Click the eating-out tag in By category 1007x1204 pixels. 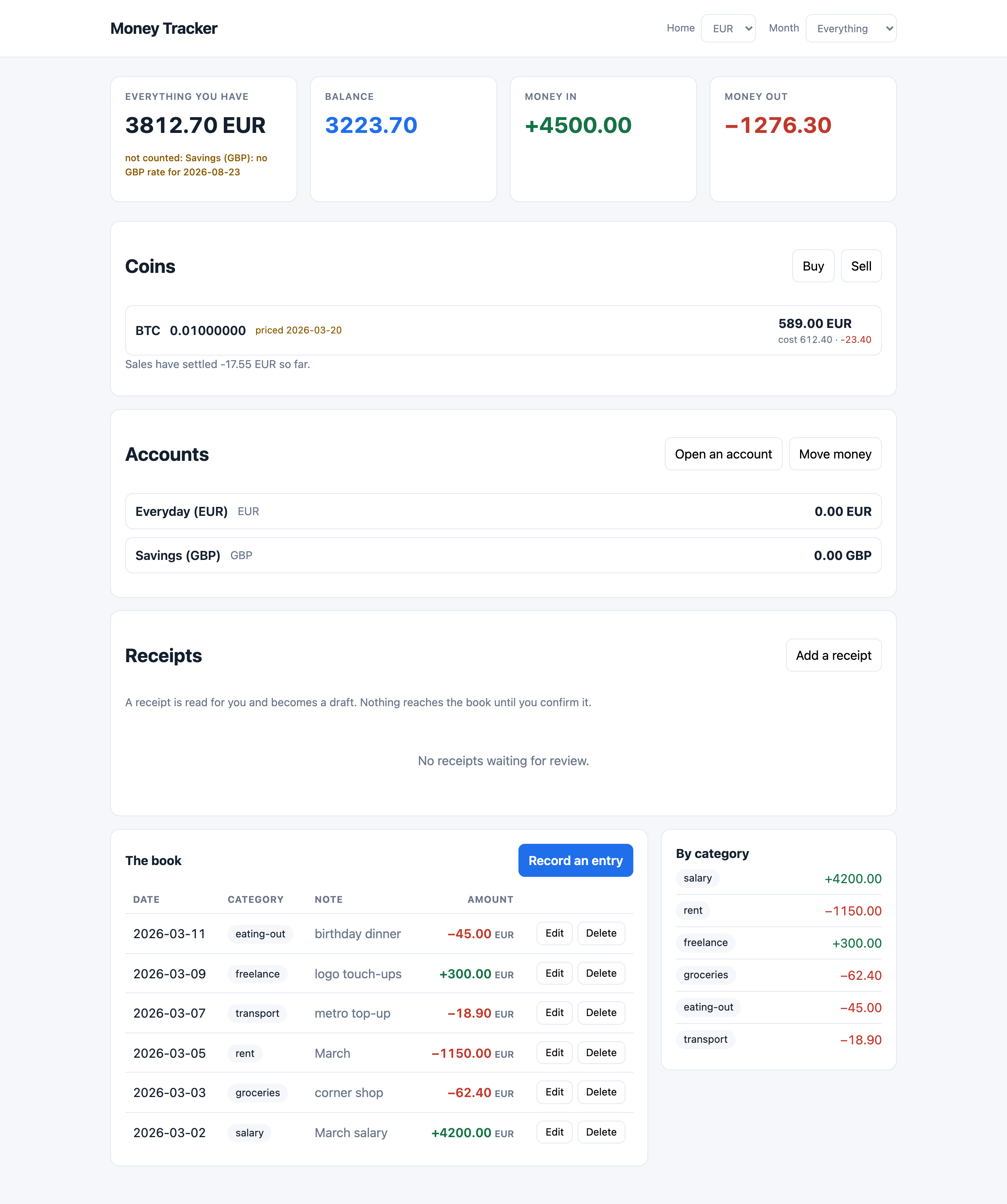708,1007
